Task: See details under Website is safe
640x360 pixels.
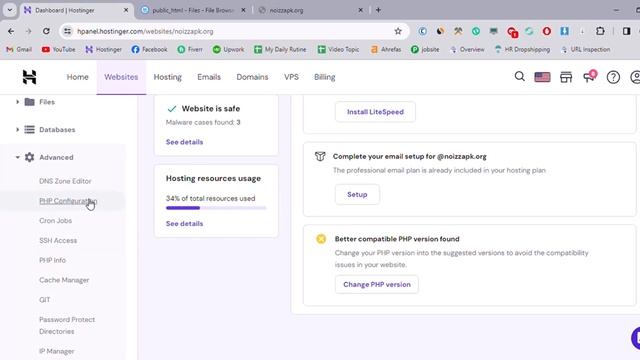Action: point(184,142)
